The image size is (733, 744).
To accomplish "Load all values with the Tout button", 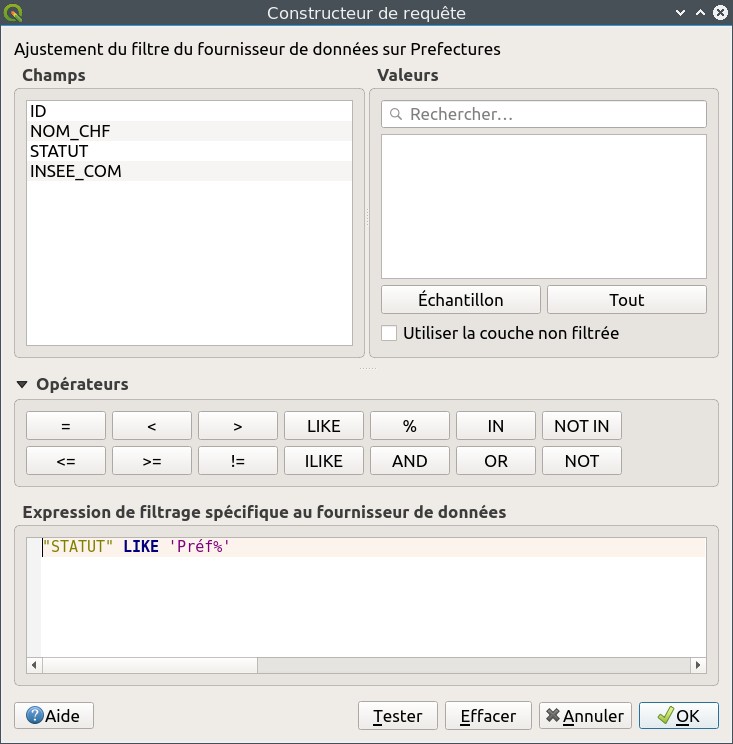I will coord(627,299).
